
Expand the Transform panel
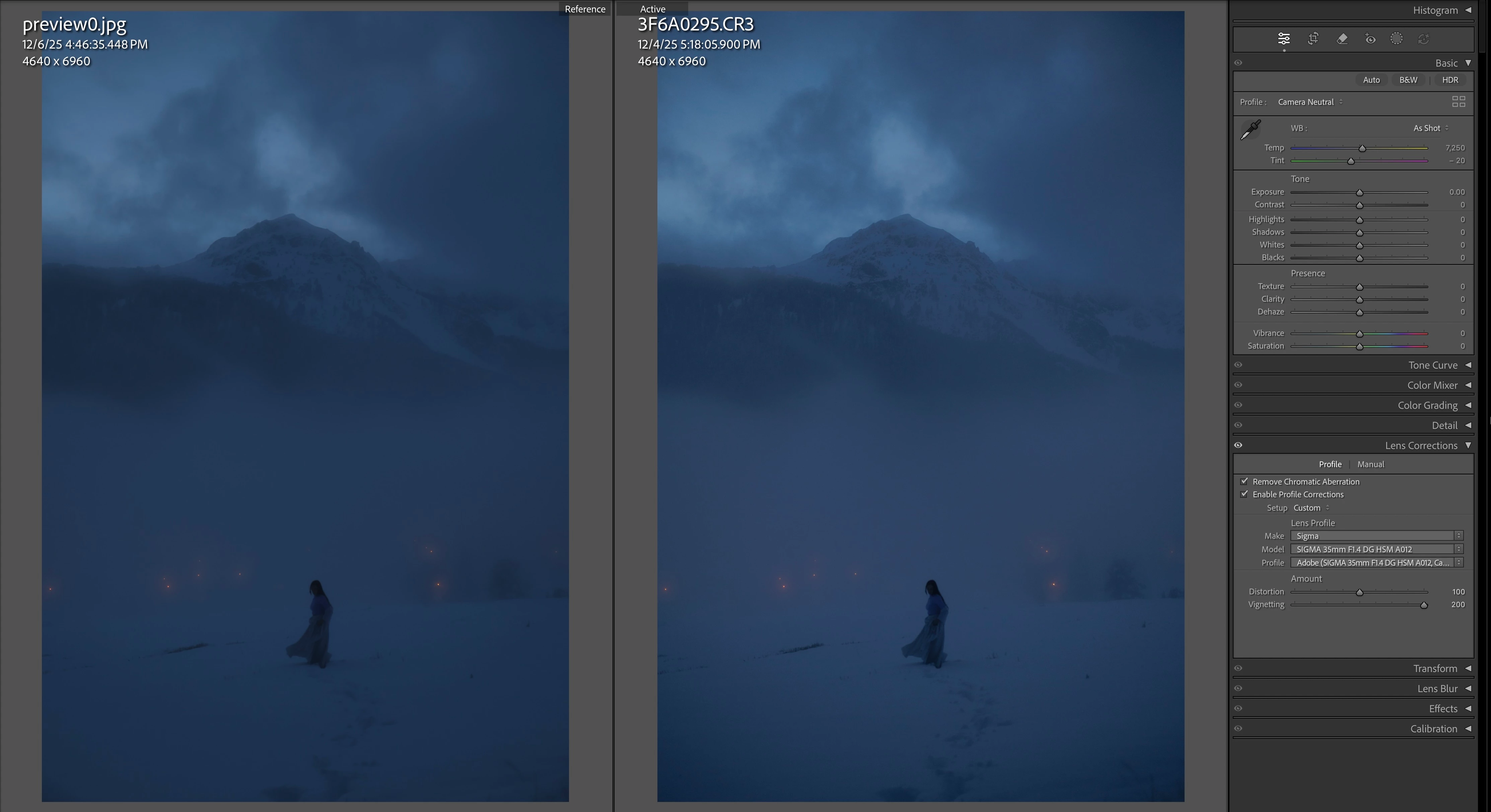(x=1468, y=668)
